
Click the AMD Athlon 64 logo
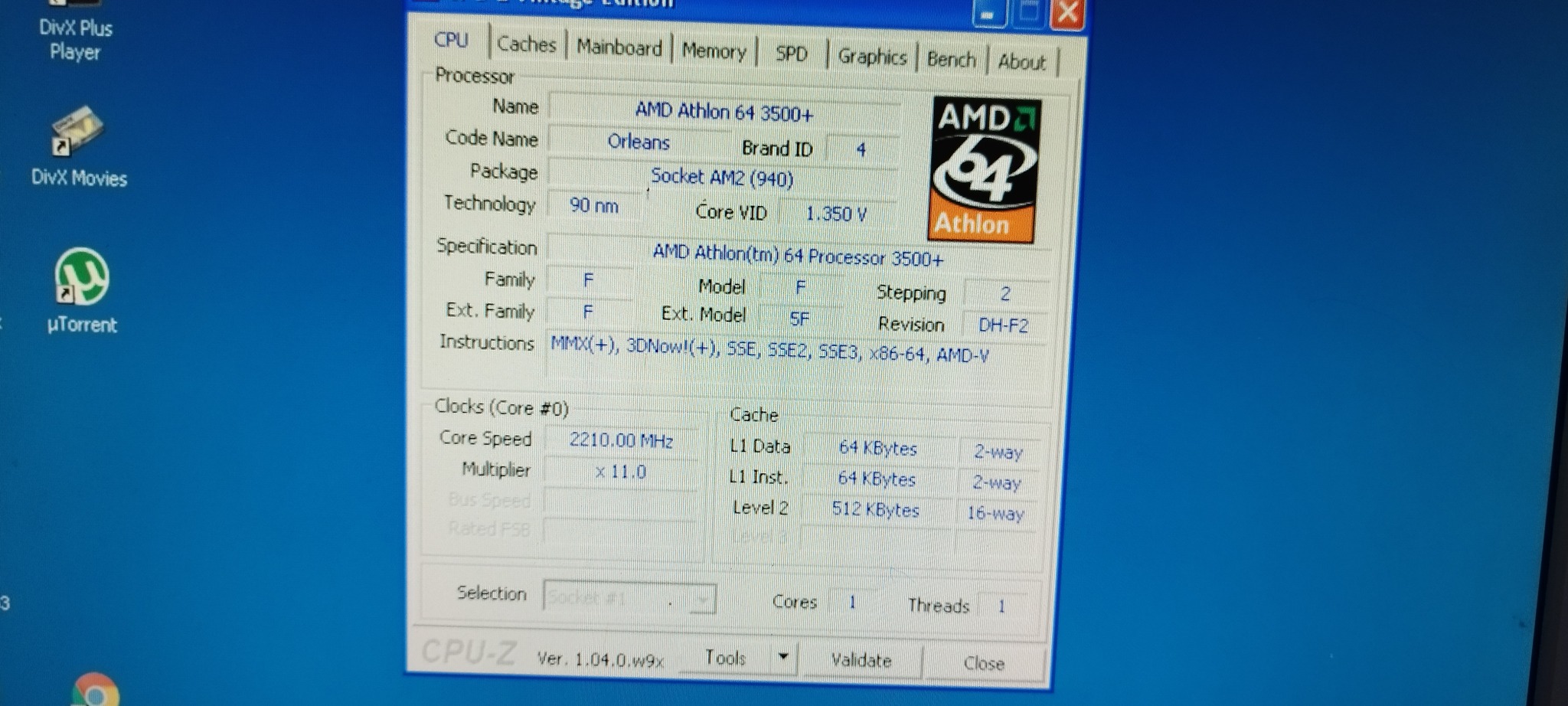985,170
